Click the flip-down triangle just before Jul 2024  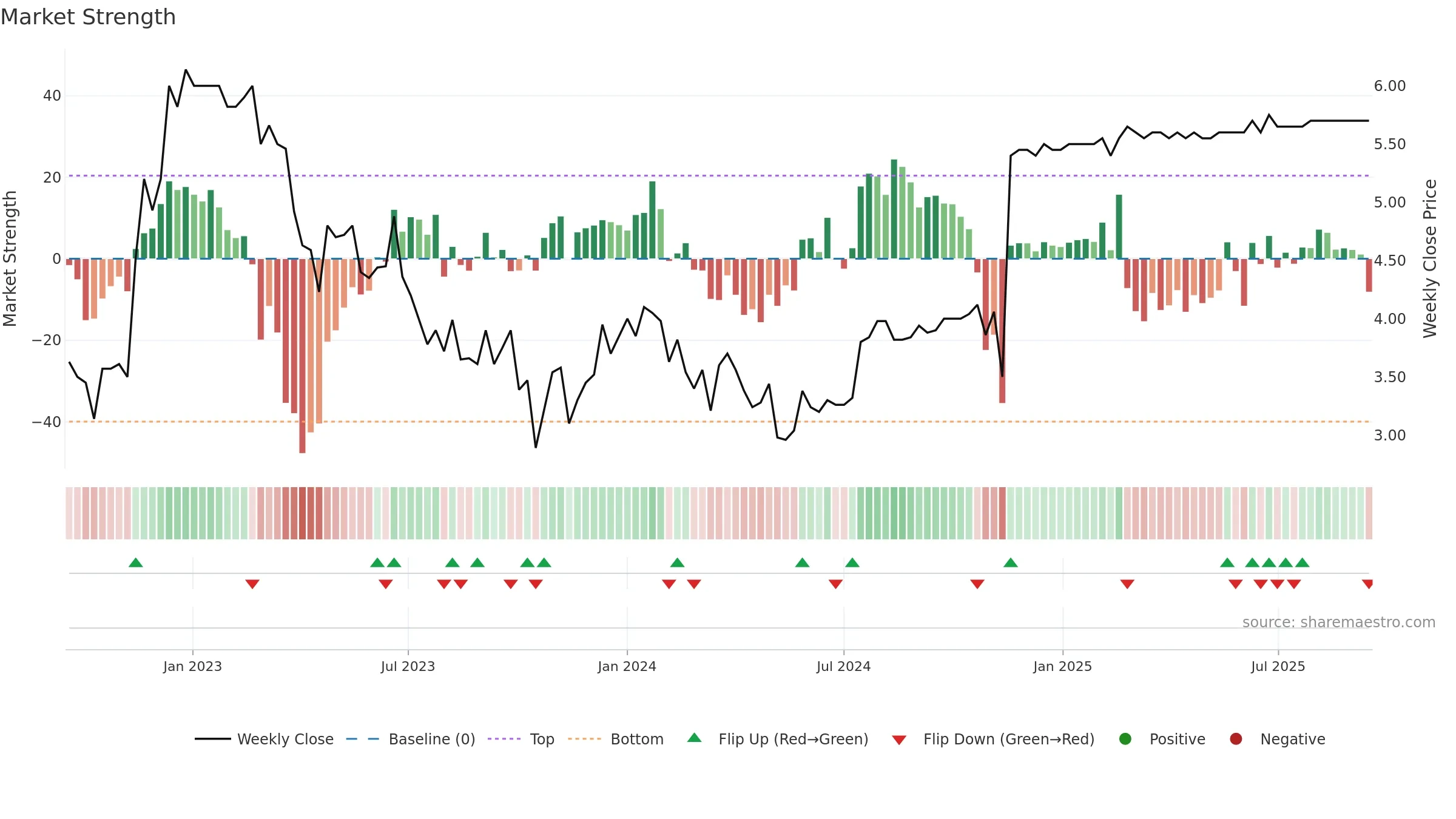(x=835, y=584)
